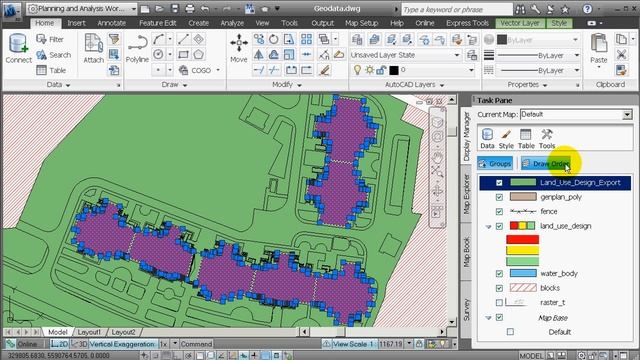Click the Save icon in quick access toolbar

pos(175,9)
